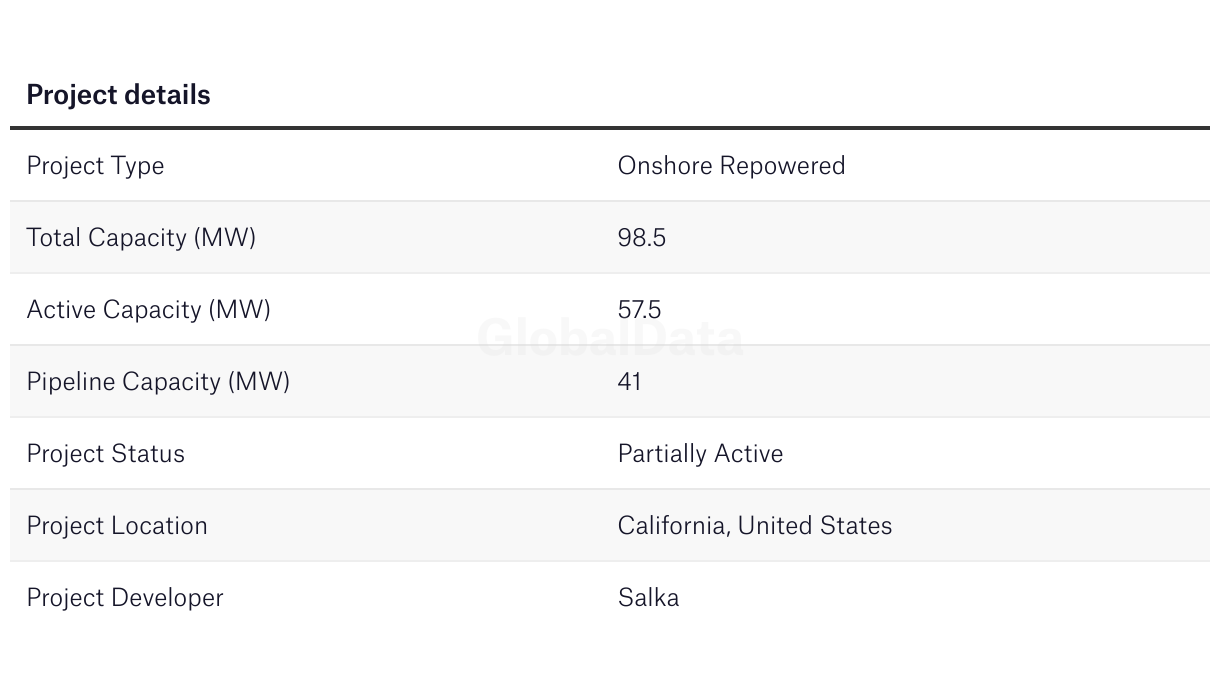Click the Pipeline Capacity table row
This screenshot has width=1220, height=674.
coord(610,382)
